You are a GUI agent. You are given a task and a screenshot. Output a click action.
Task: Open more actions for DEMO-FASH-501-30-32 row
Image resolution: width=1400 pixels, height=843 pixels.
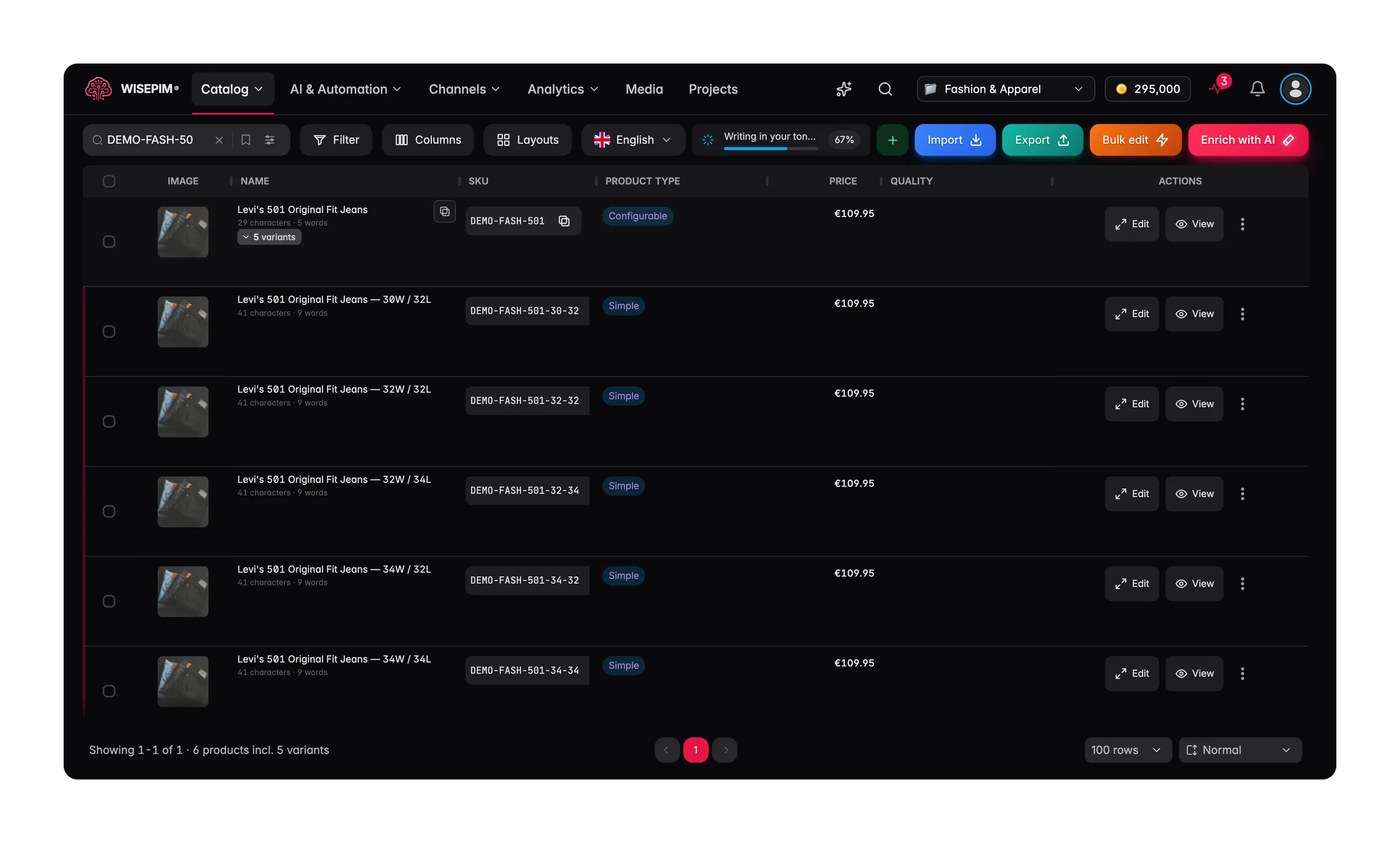pyautogui.click(x=1242, y=314)
